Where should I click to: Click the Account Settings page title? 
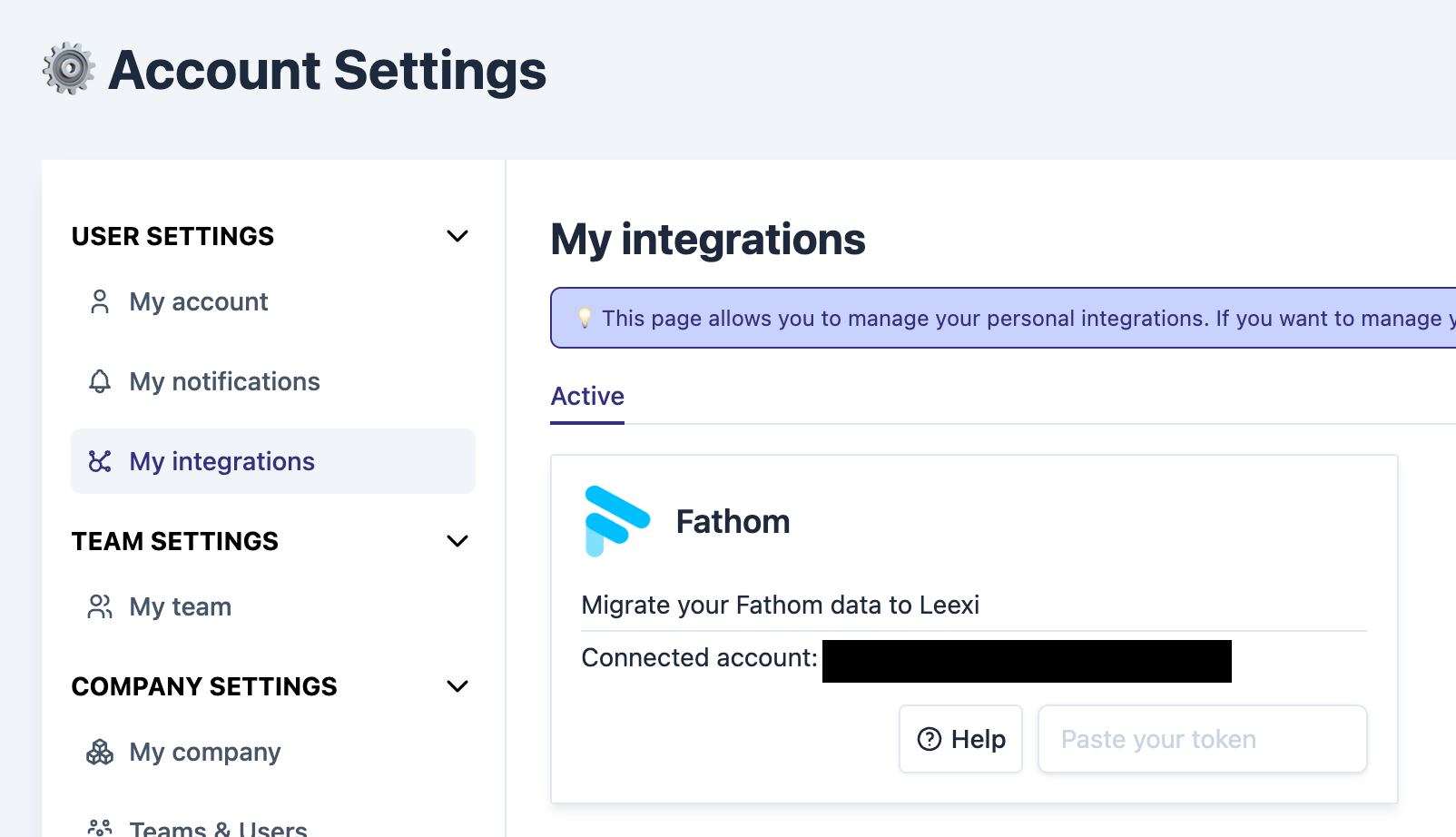pyautogui.click(x=327, y=70)
